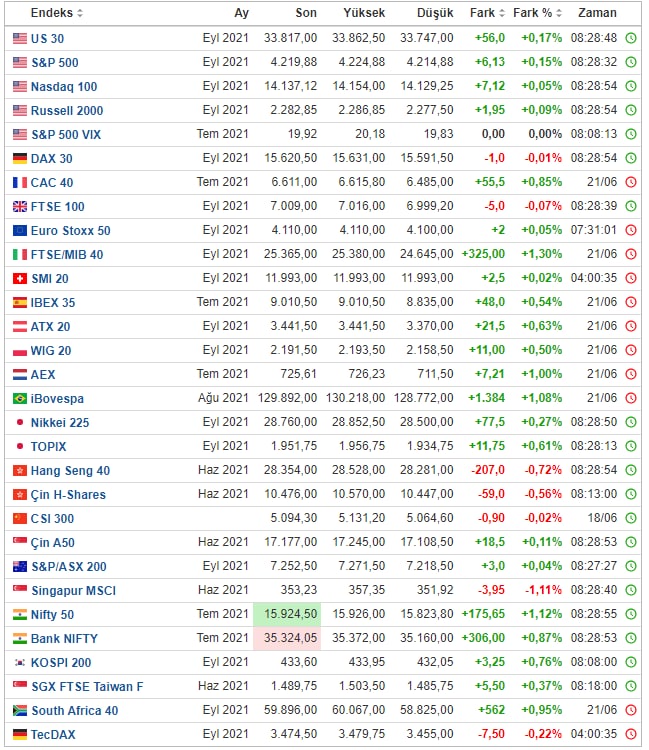Click the EU flag next to Euro Stoxx 50
The image size is (649, 750).
click(20, 231)
